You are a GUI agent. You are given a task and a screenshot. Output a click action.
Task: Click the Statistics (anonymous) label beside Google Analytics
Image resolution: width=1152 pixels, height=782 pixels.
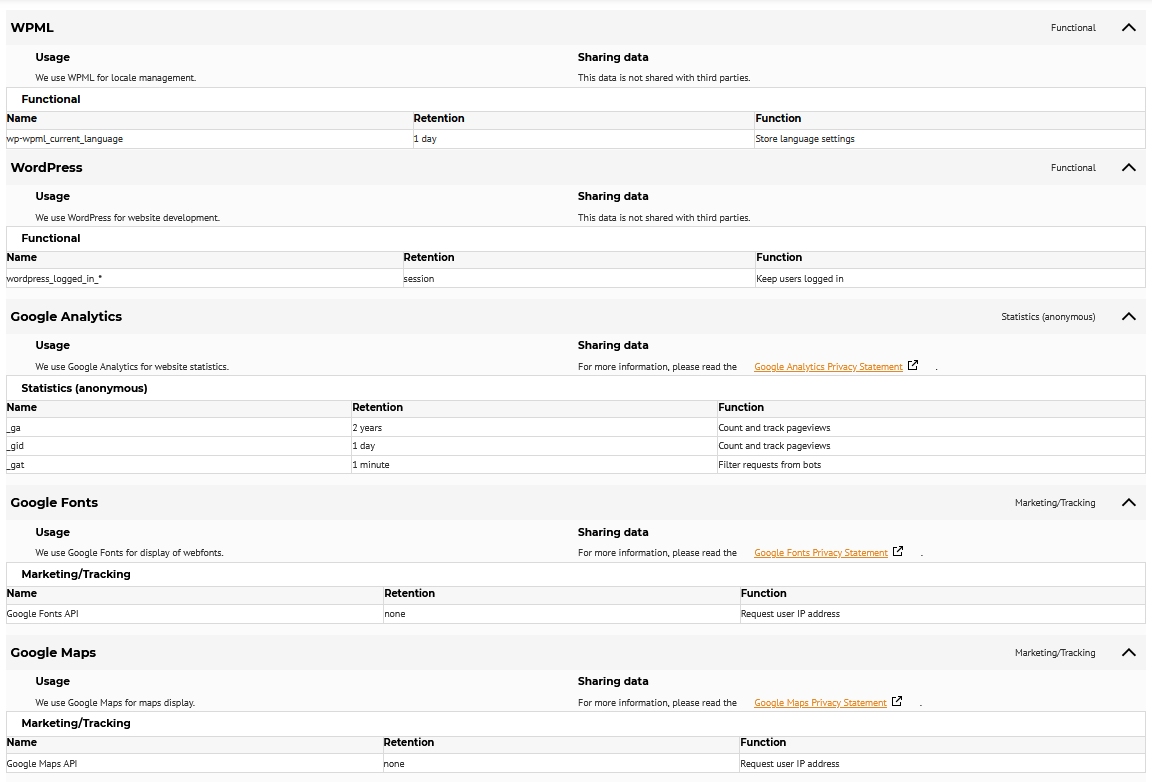1048,317
